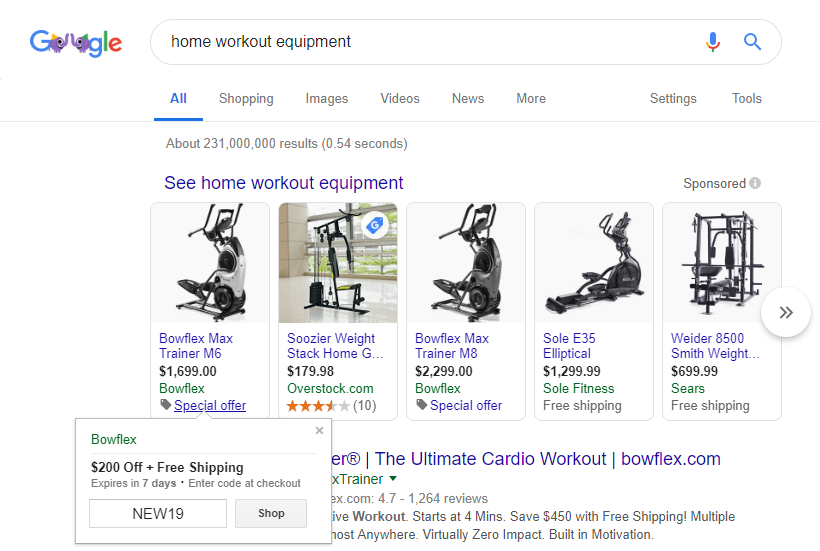
Task: Click the $200 Off + Free Shipping text
Action: 167,467
